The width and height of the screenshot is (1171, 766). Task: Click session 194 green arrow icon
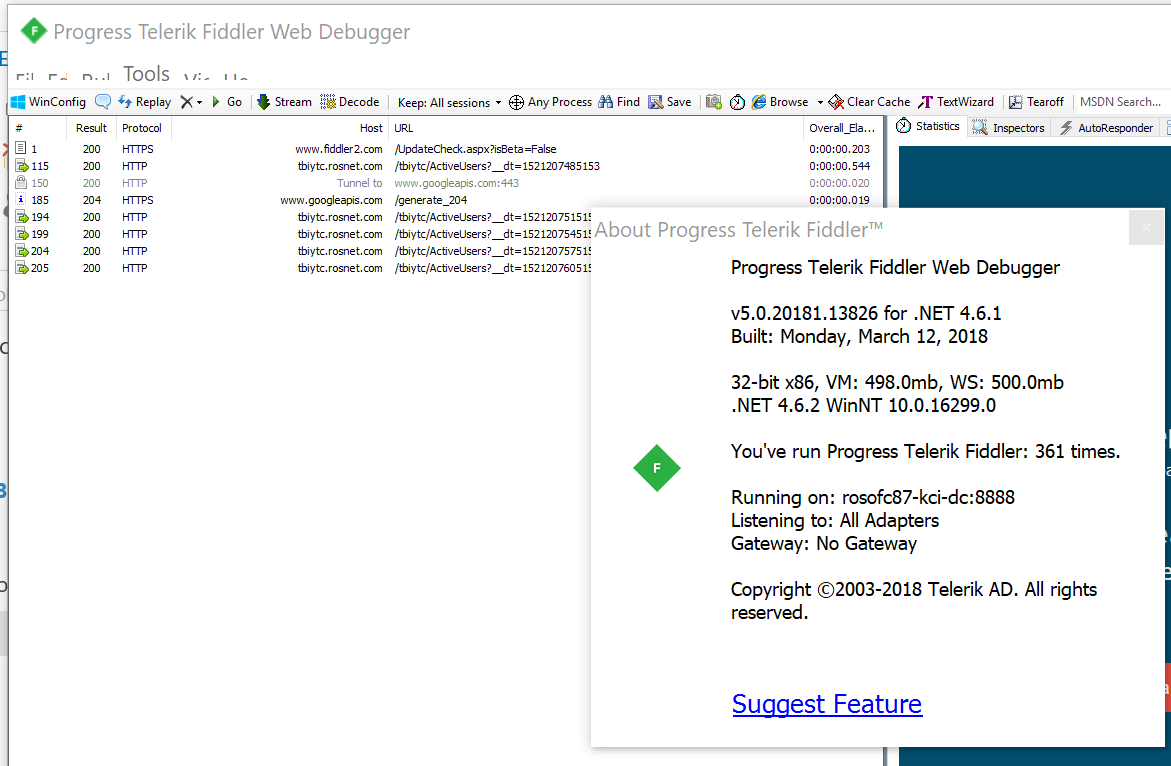point(22,217)
